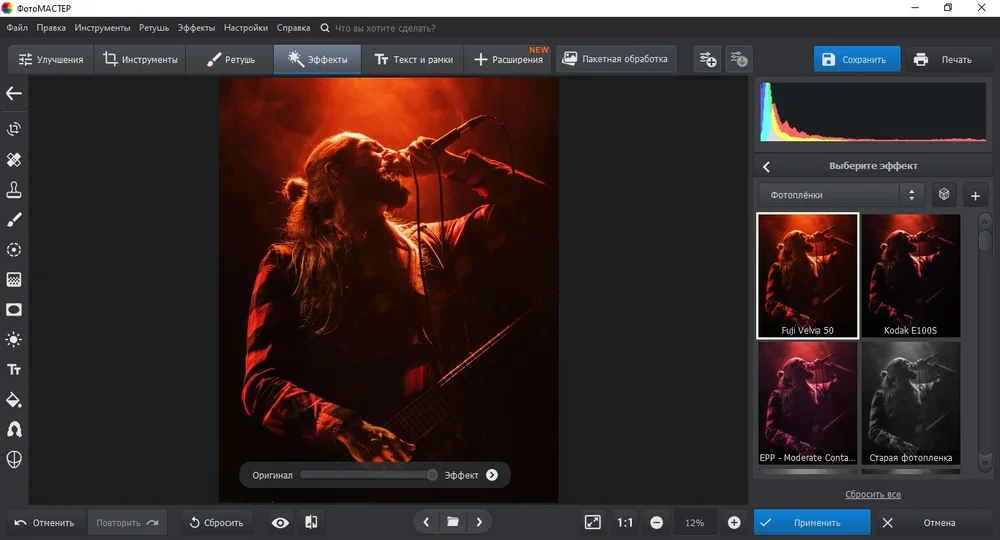Click the fit-to-screen icon
The height and width of the screenshot is (540, 1000).
click(x=593, y=522)
